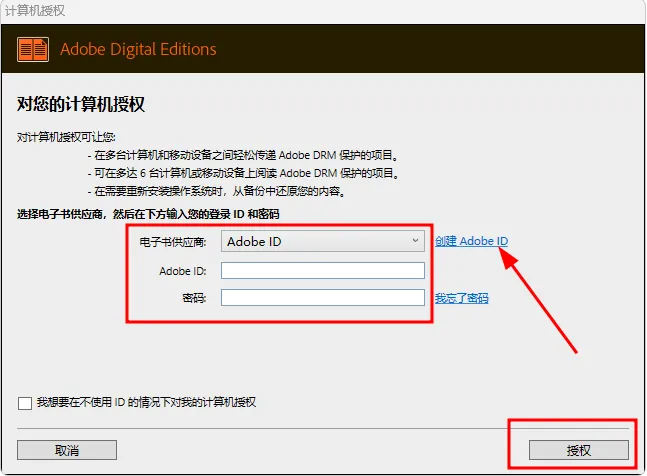This screenshot has height=476, width=647.
Task: Click the 取消 cancel button
Action: tap(67, 450)
